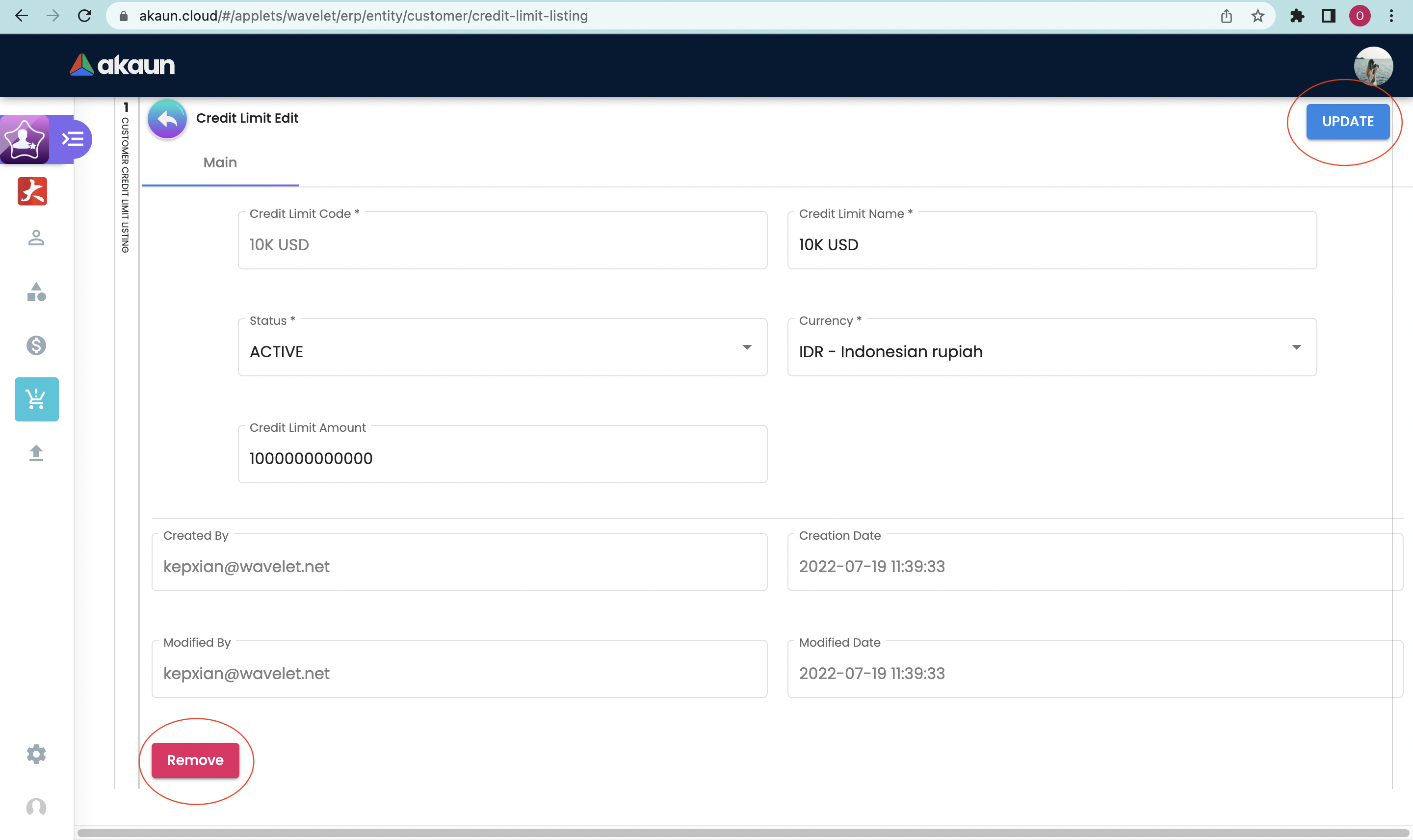Viewport: 1413px width, 840px height.
Task: Open the customer star applet icon
Action: click(25, 139)
